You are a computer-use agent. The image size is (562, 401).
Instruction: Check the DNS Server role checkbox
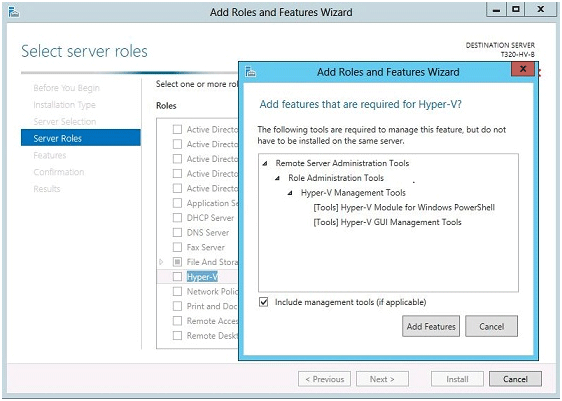click(x=177, y=232)
